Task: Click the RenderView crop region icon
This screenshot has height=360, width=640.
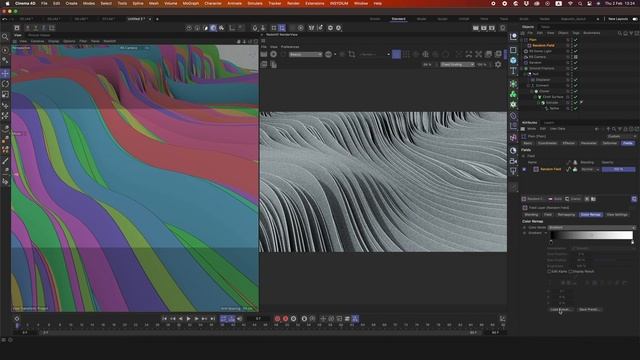Action: [352, 54]
